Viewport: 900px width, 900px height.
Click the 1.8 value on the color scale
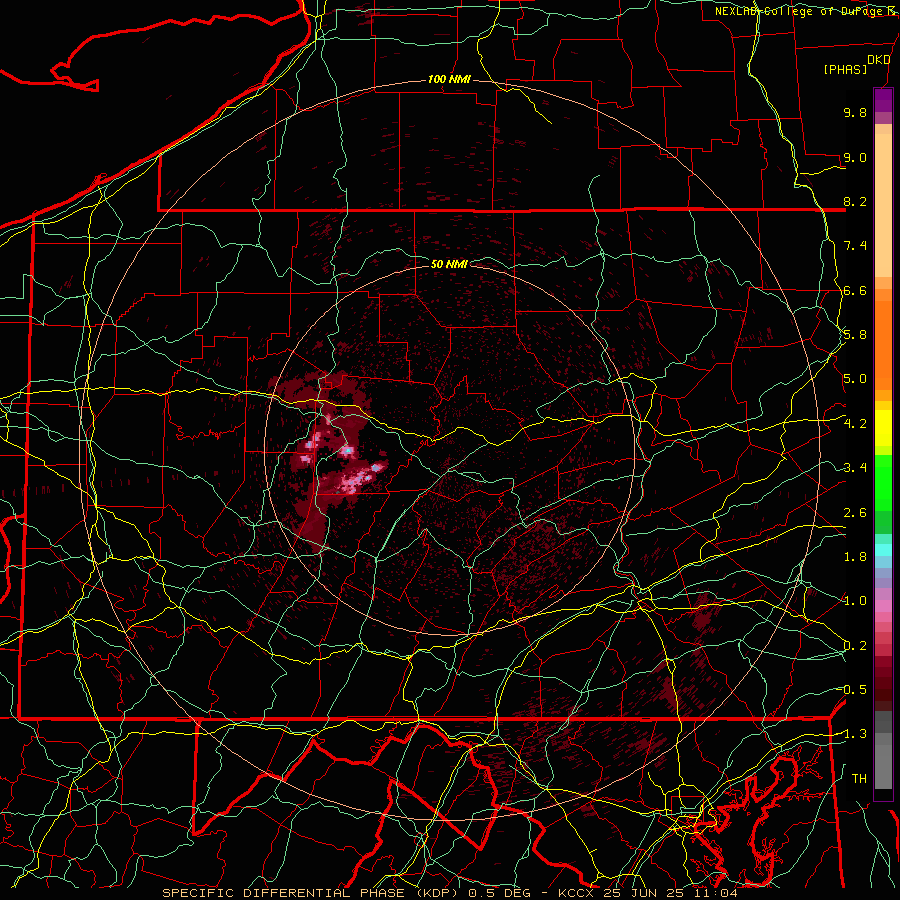click(855, 557)
